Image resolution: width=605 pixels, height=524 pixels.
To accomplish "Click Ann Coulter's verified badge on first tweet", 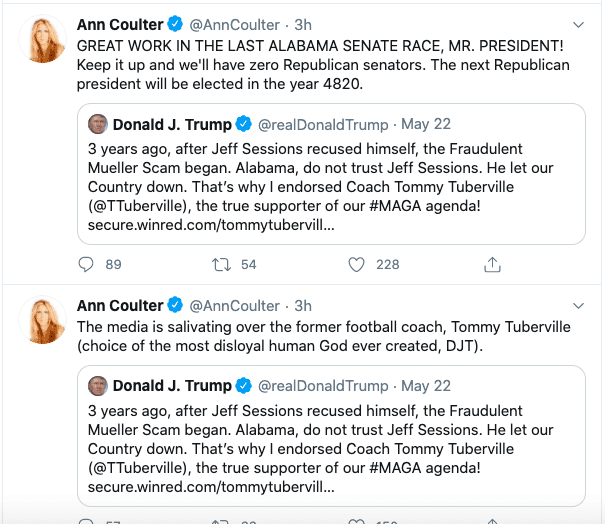I will pyautogui.click(x=174, y=24).
